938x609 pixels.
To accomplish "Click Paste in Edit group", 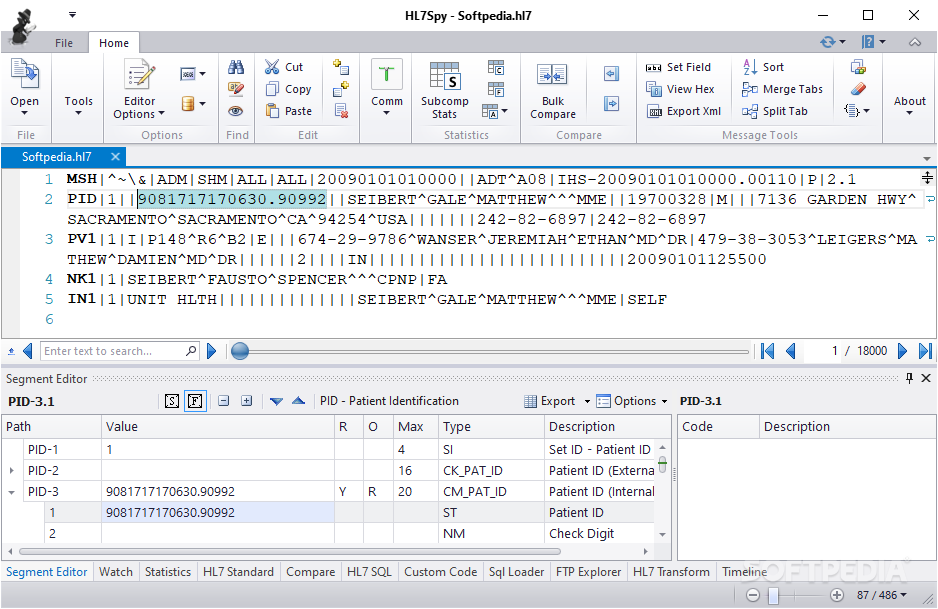I will [x=289, y=111].
